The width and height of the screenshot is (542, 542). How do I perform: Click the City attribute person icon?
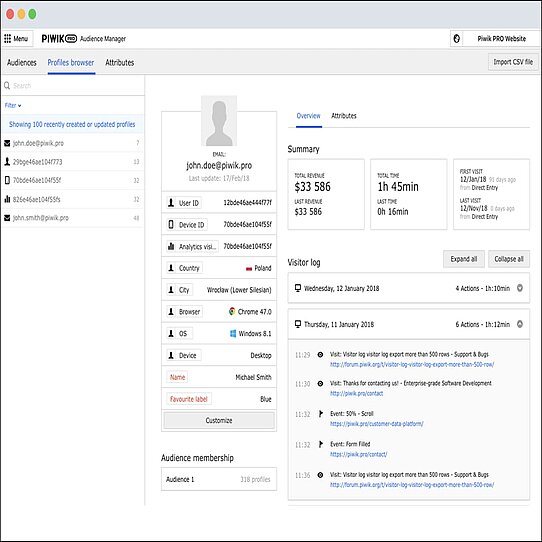click(171, 290)
